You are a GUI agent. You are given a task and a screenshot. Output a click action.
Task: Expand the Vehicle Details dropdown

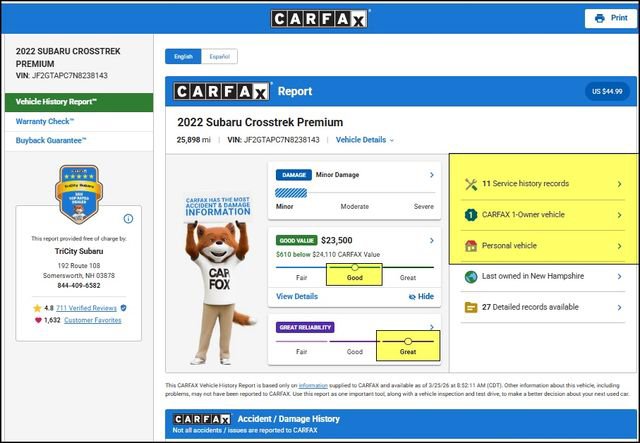[x=365, y=140]
